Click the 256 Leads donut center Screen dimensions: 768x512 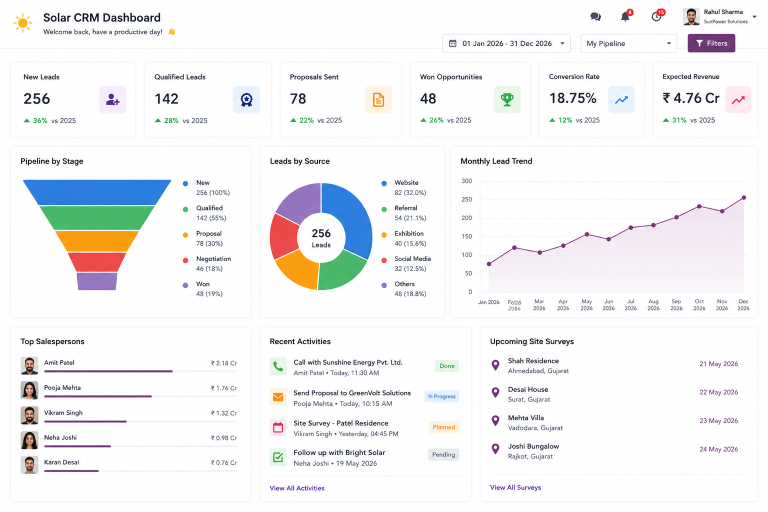point(321,237)
